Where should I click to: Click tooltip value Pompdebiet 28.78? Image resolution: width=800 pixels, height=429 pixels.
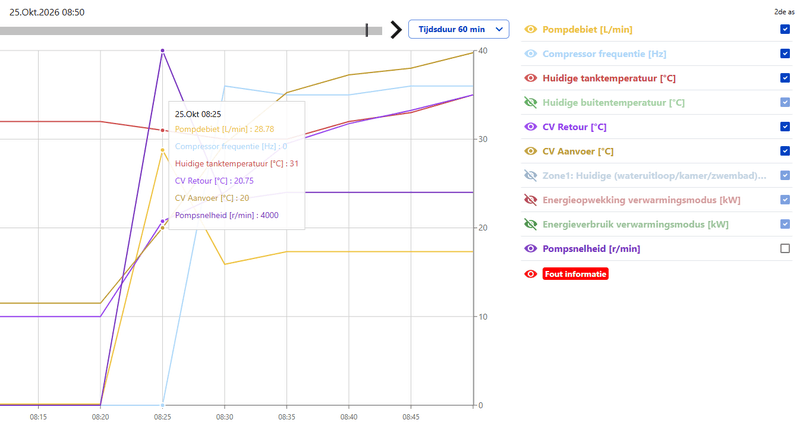pos(224,129)
